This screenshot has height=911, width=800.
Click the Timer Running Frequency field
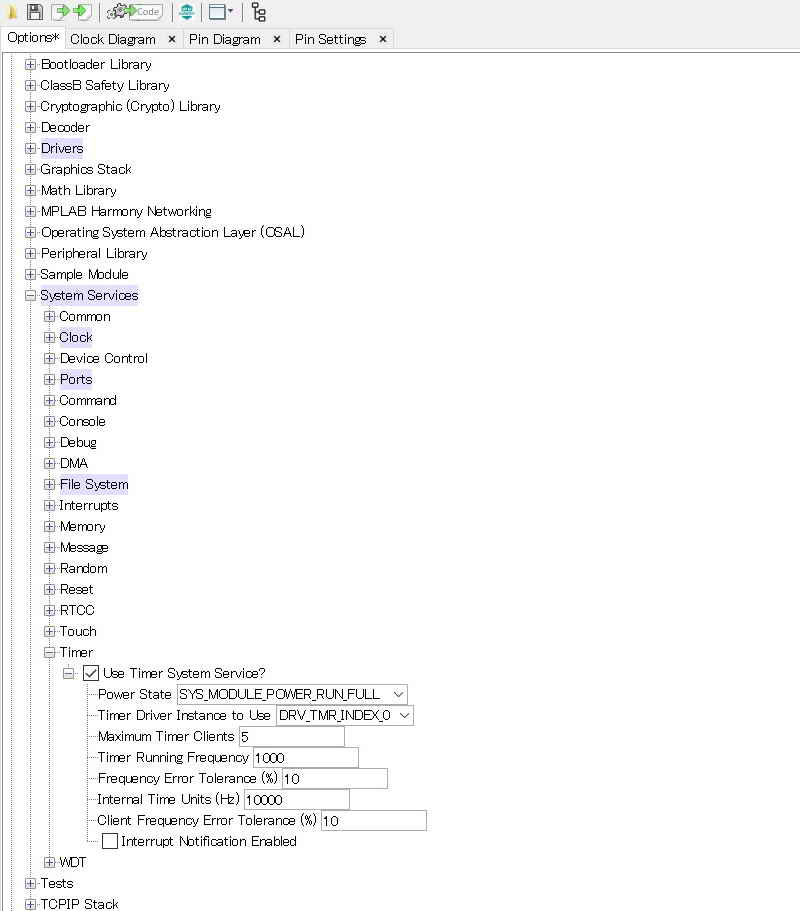pyautogui.click(x=306, y=758)
